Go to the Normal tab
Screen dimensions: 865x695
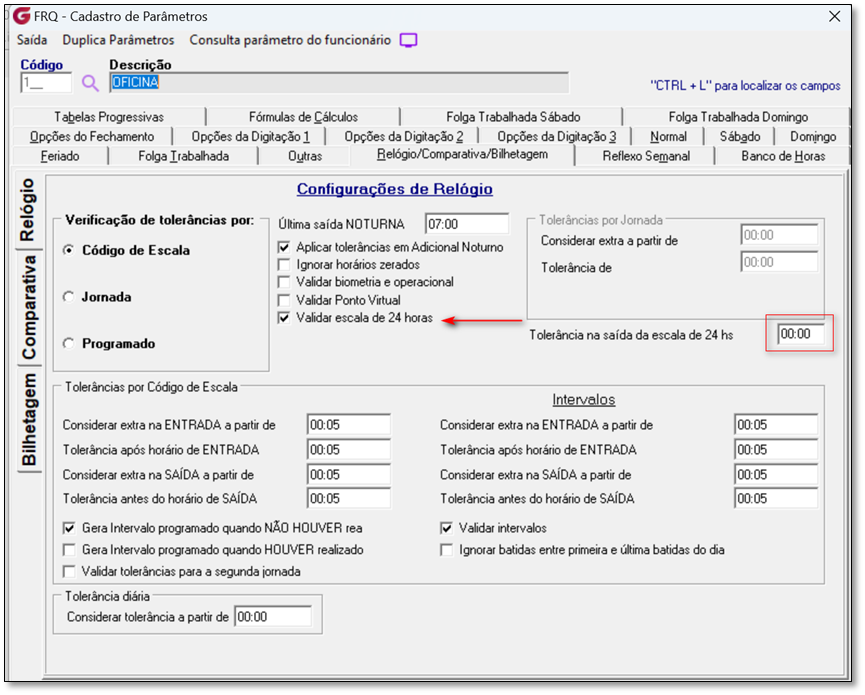click(x=668, y=136)
